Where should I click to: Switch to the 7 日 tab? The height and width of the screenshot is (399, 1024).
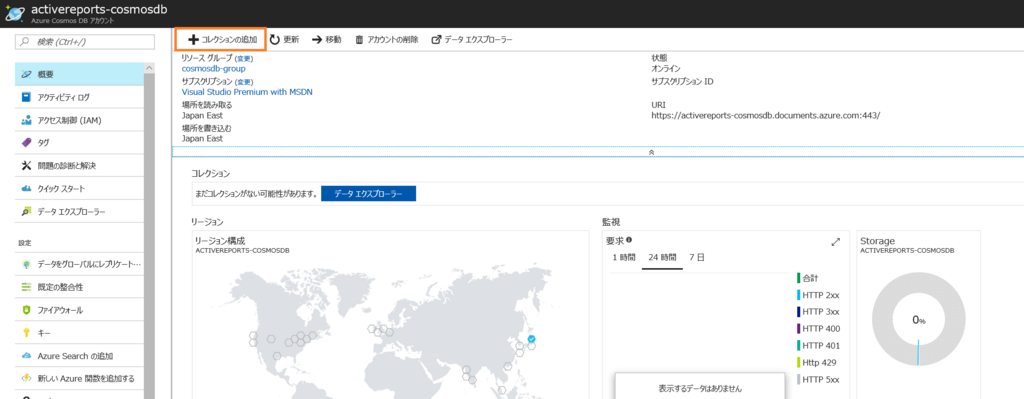click(697, 257)
